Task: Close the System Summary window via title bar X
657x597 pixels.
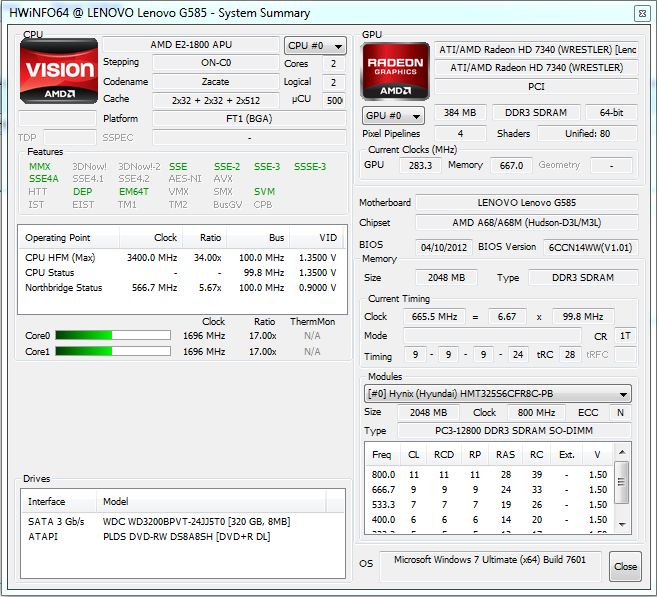Action: (x=640, y=13)
